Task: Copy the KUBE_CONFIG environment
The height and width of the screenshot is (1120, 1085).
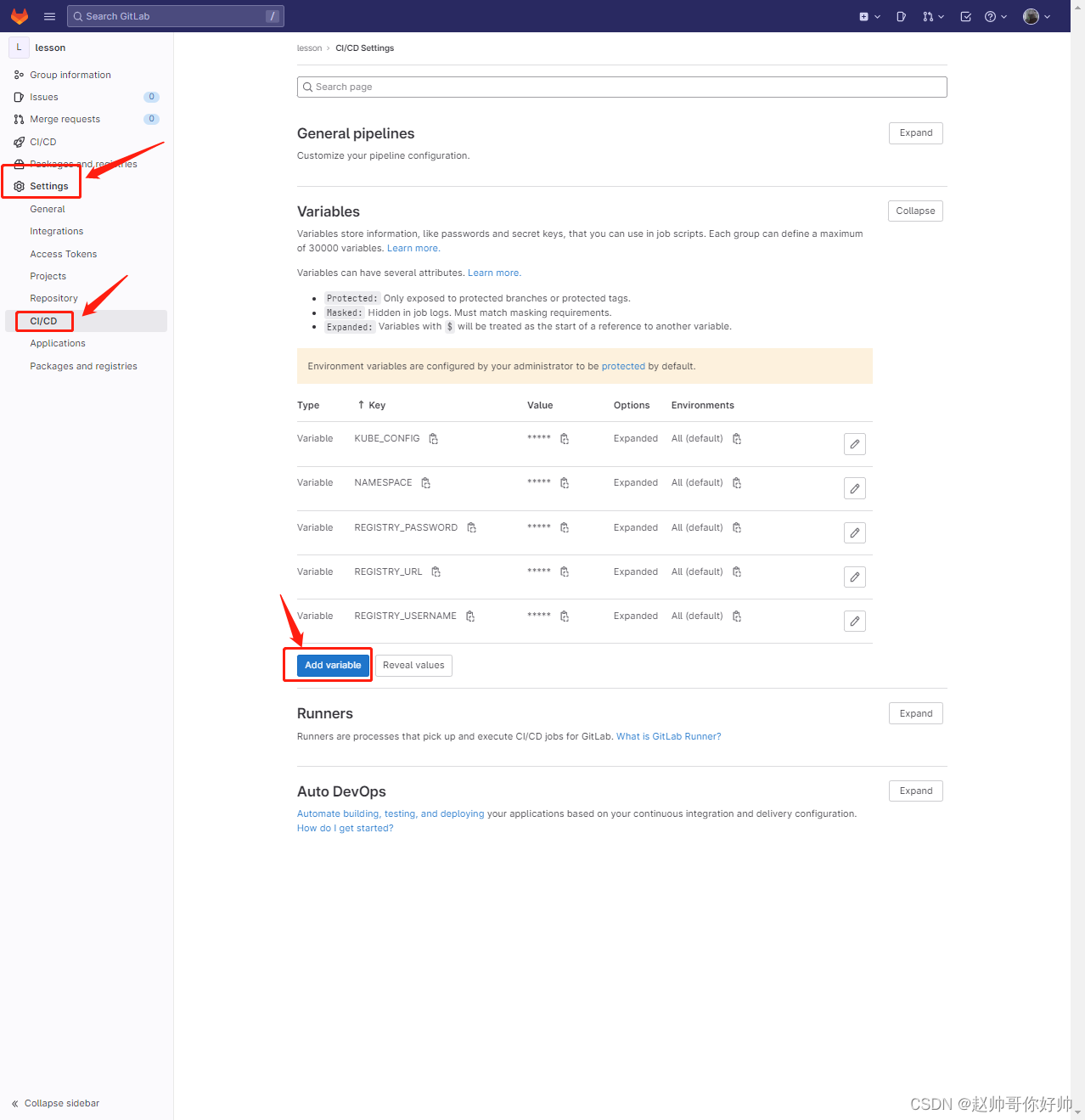Action: (737, 439)
